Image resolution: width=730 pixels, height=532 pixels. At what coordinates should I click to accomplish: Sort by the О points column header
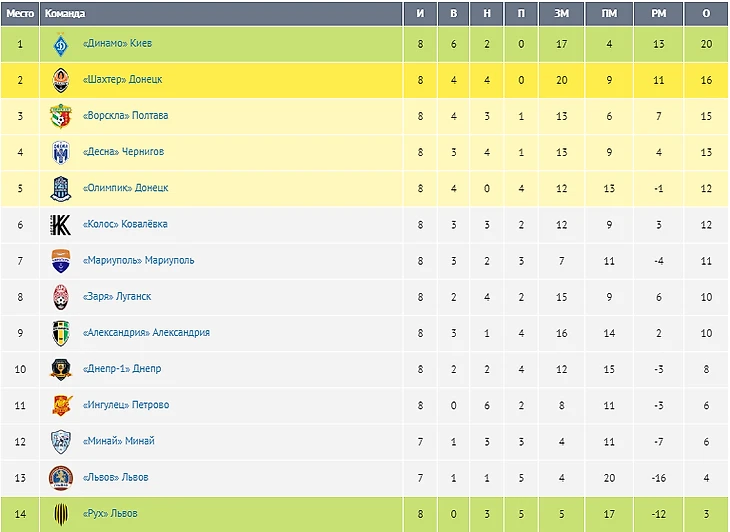706,13
